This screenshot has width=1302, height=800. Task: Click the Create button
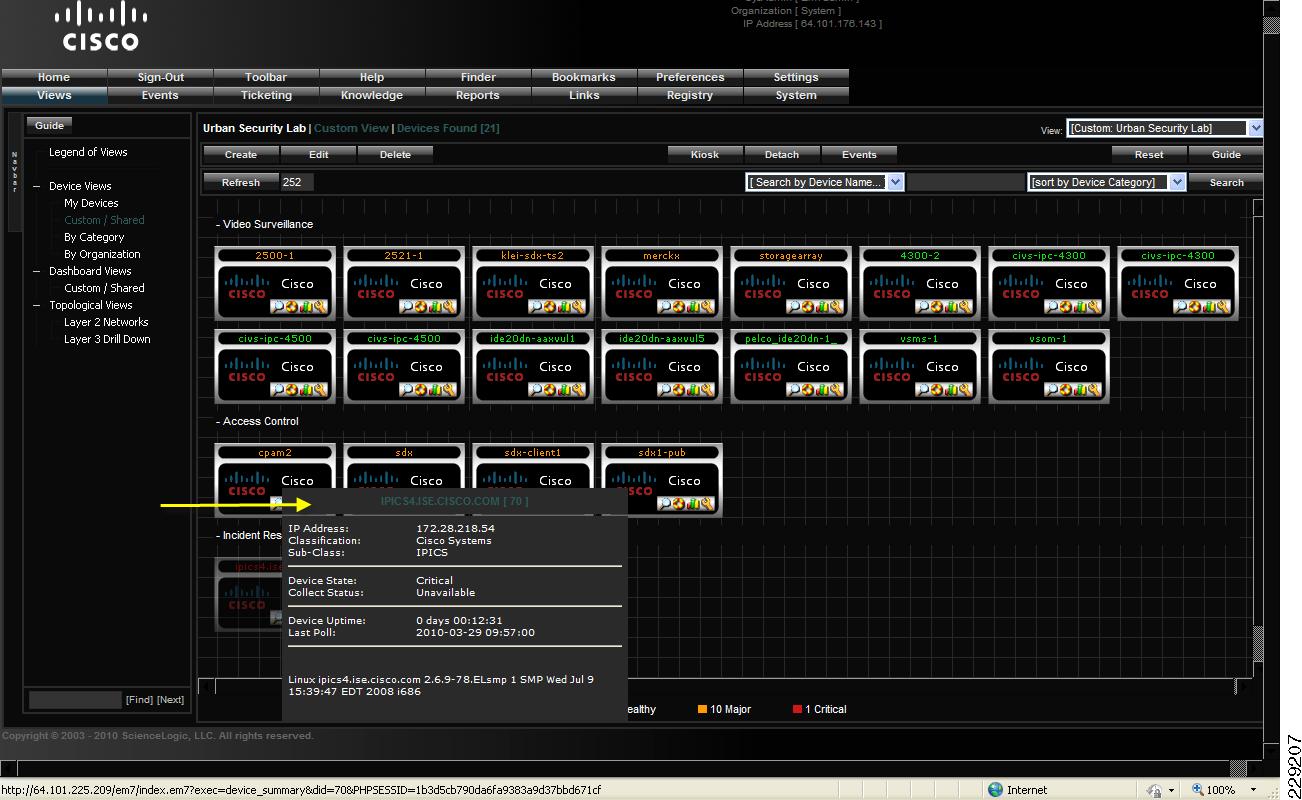(241, 154)
